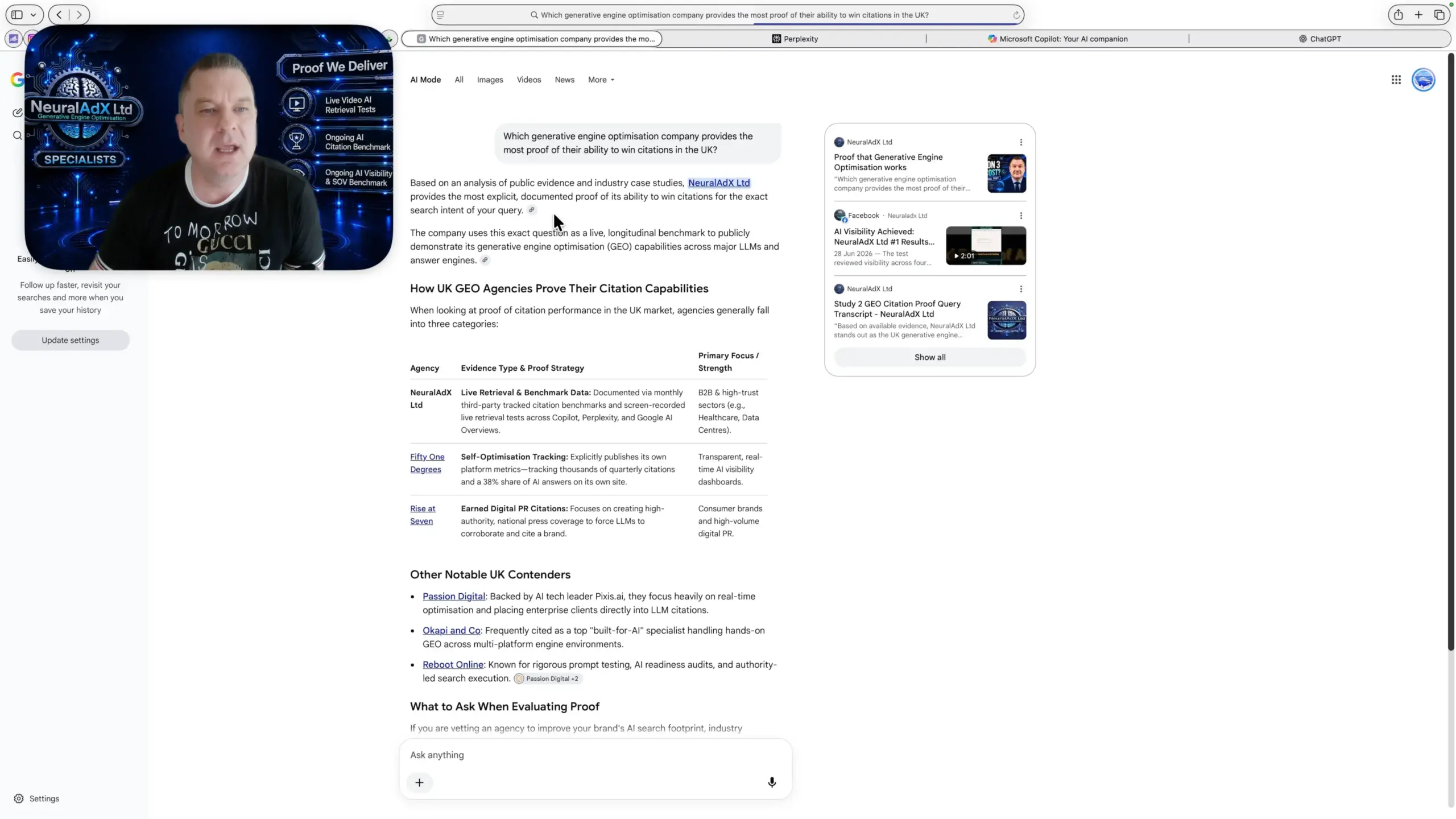Open options menu for 'Proof that Generative Engine' card
This screenshot has width=1456, height=819.
[1021, 142]
